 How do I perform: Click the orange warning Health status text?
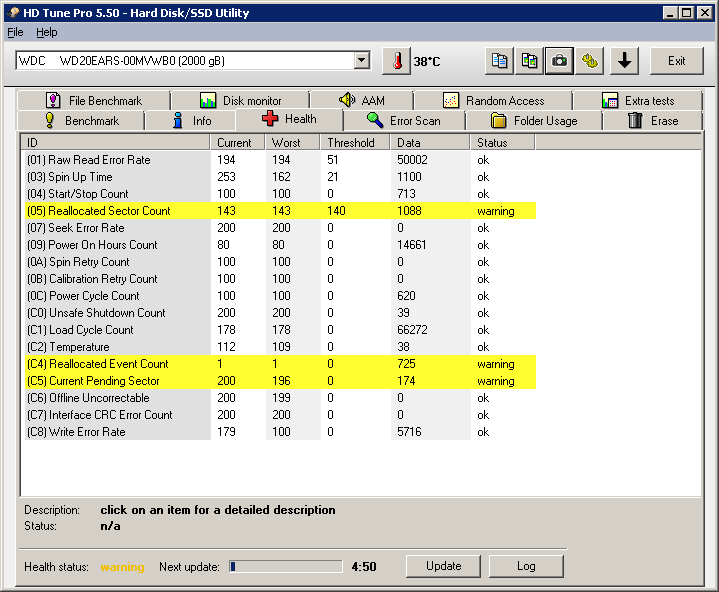[x=122, y=567]
